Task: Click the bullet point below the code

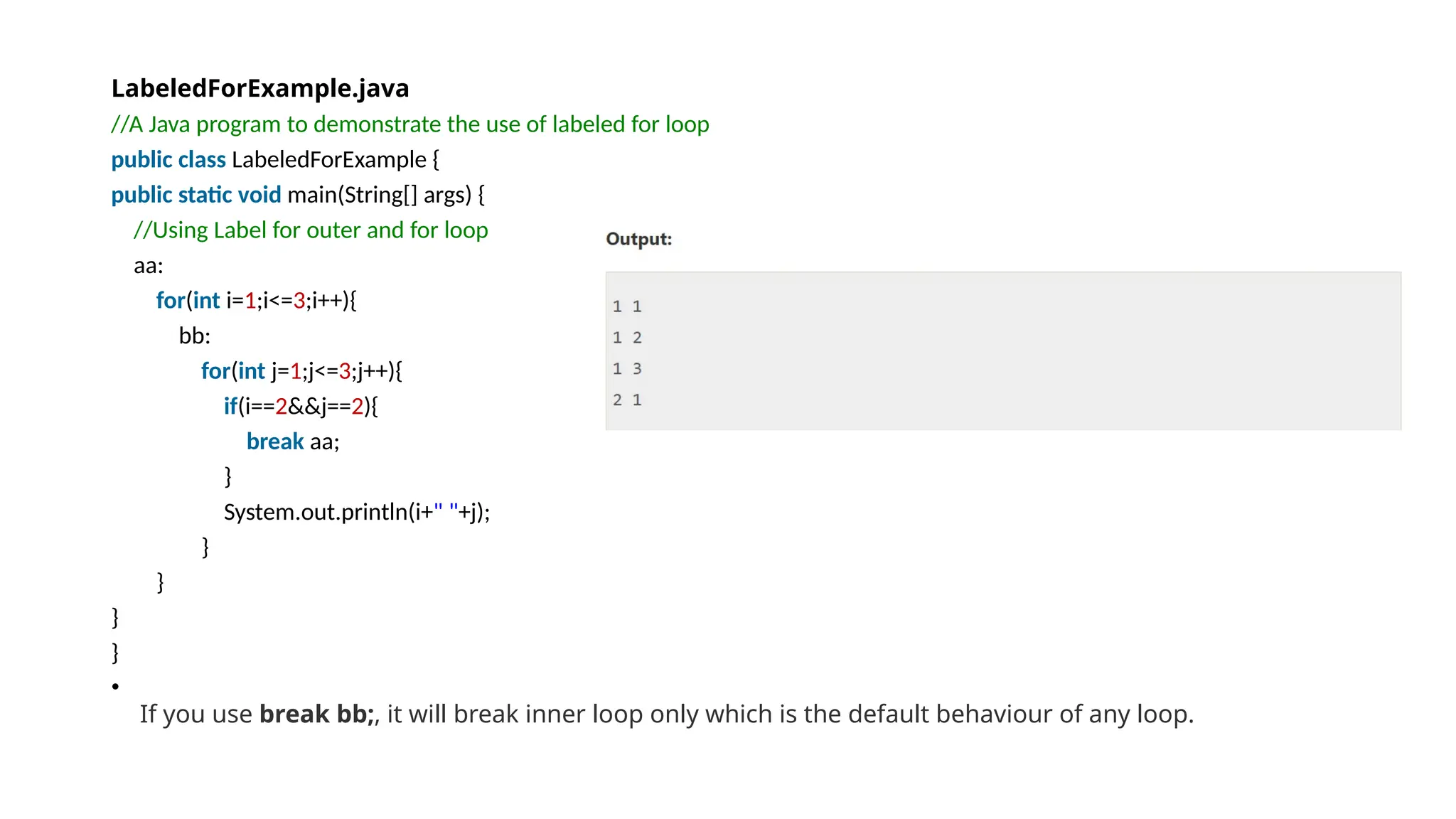Action: click(115, 687)
